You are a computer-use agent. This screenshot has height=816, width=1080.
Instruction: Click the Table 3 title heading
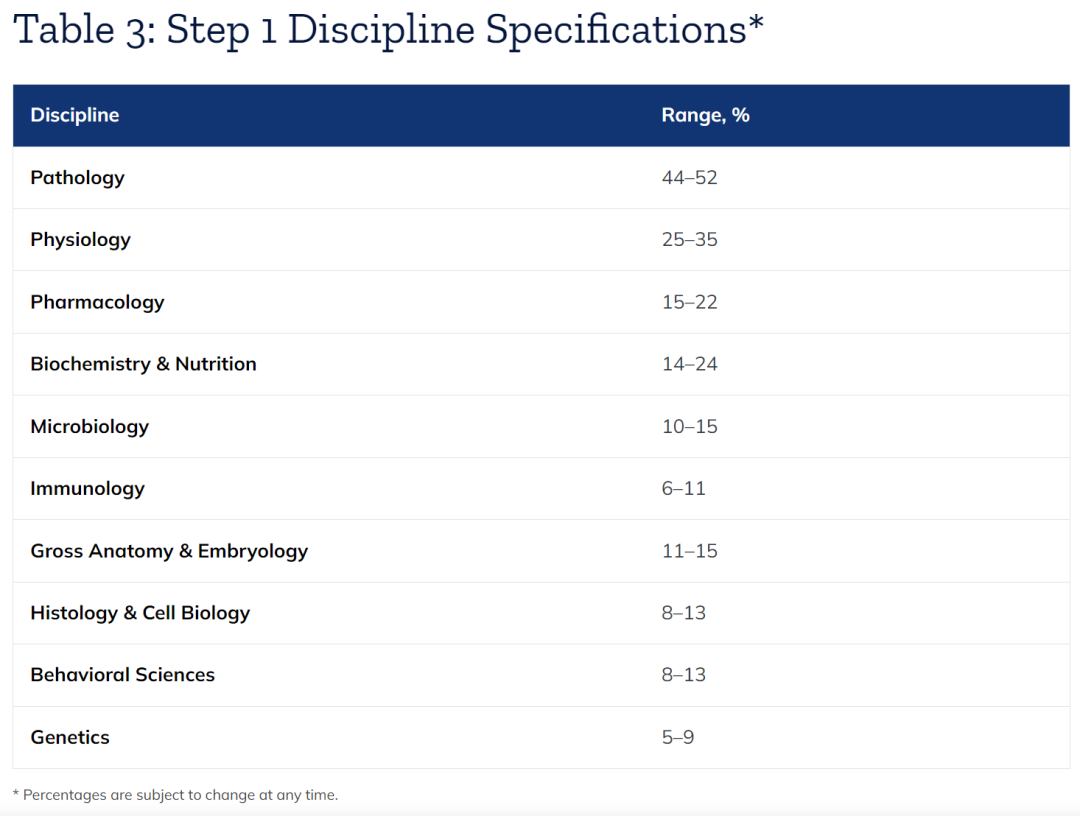(388, 30)
